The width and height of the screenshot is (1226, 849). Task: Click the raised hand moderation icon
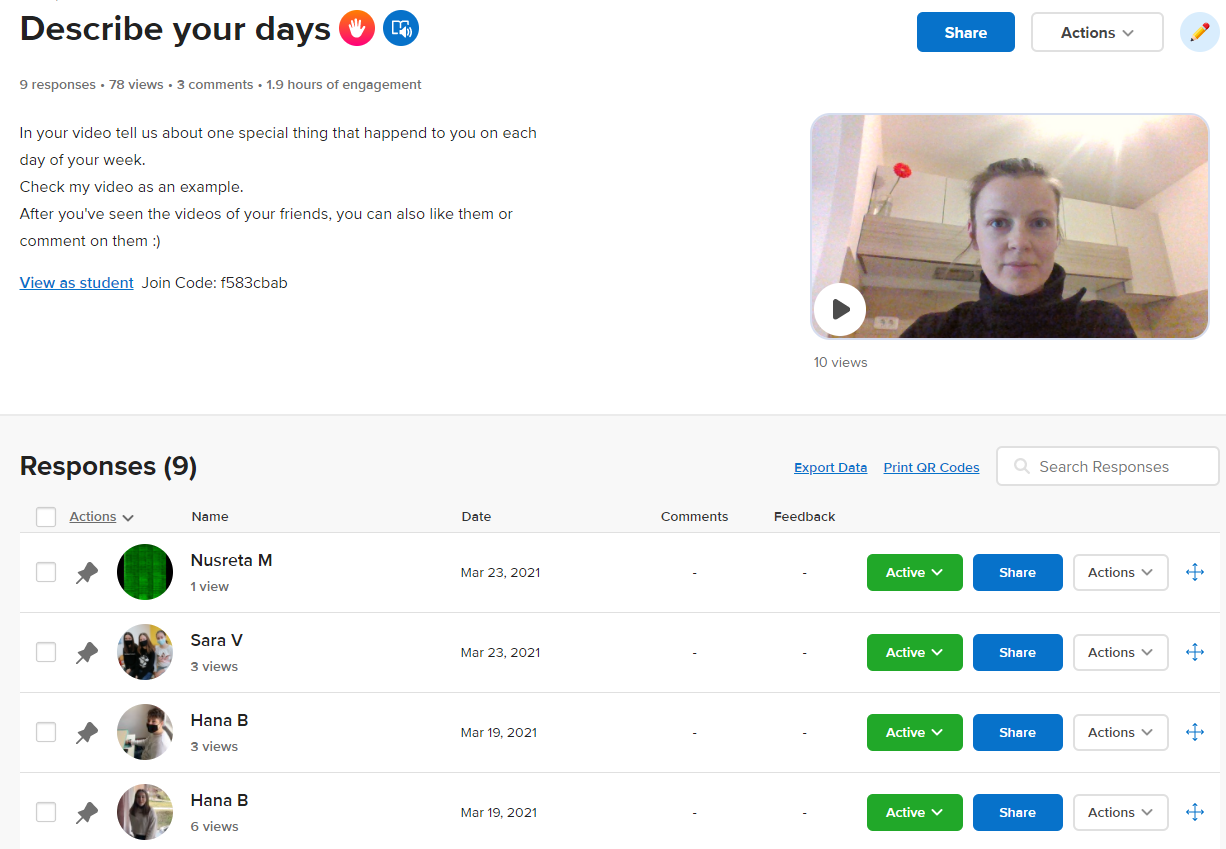(357, 28)
